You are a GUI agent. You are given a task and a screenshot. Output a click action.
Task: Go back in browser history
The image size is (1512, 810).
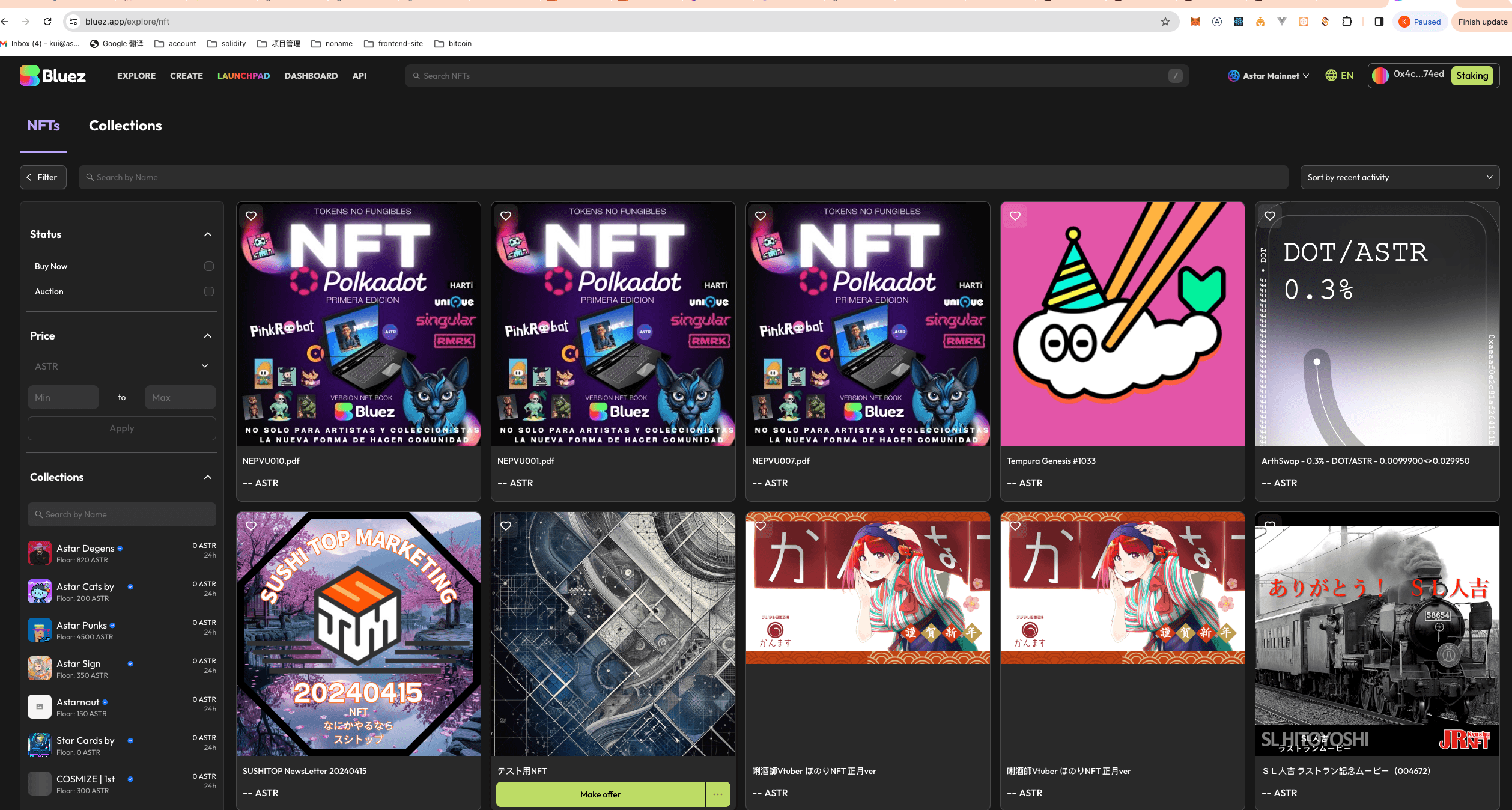pos(5,22)
